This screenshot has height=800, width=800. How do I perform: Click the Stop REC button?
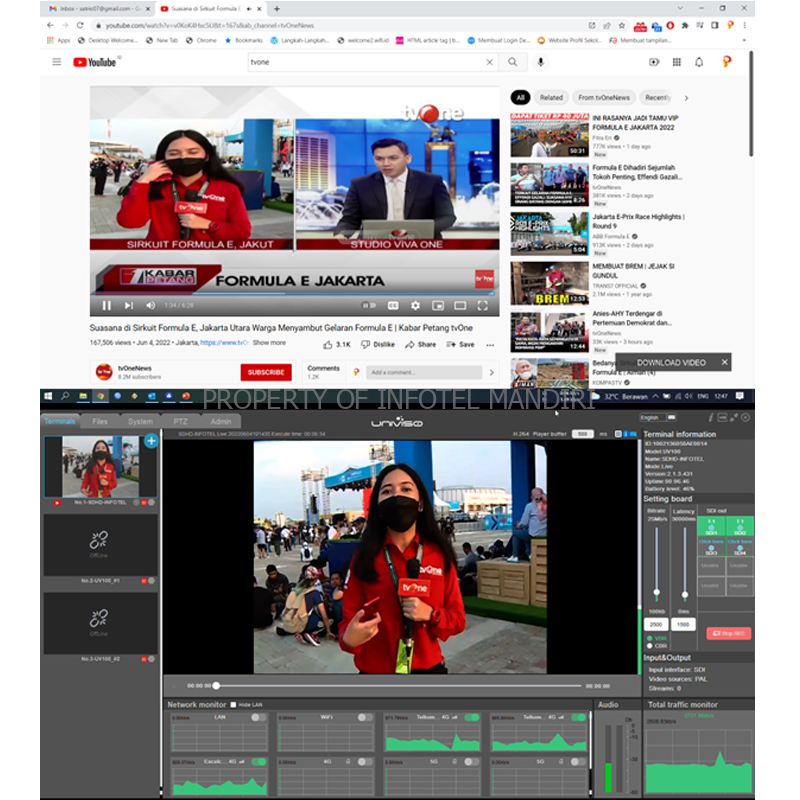coord(729,633)
